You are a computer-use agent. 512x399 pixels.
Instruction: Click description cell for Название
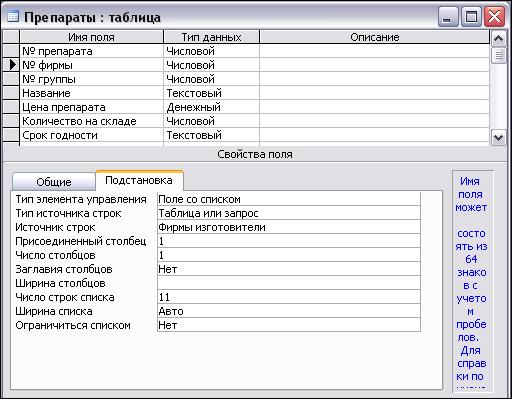pyautogui.click(x=375, y=93)
